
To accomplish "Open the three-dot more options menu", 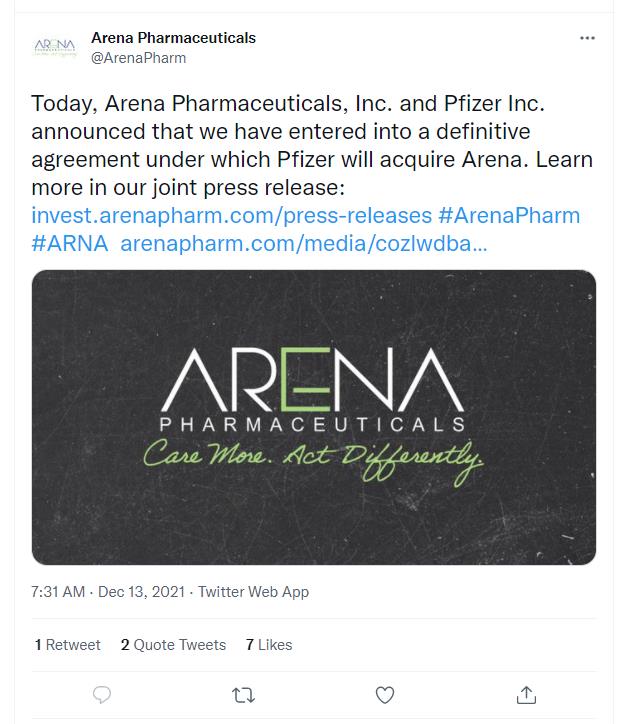I will pos(587,38).
